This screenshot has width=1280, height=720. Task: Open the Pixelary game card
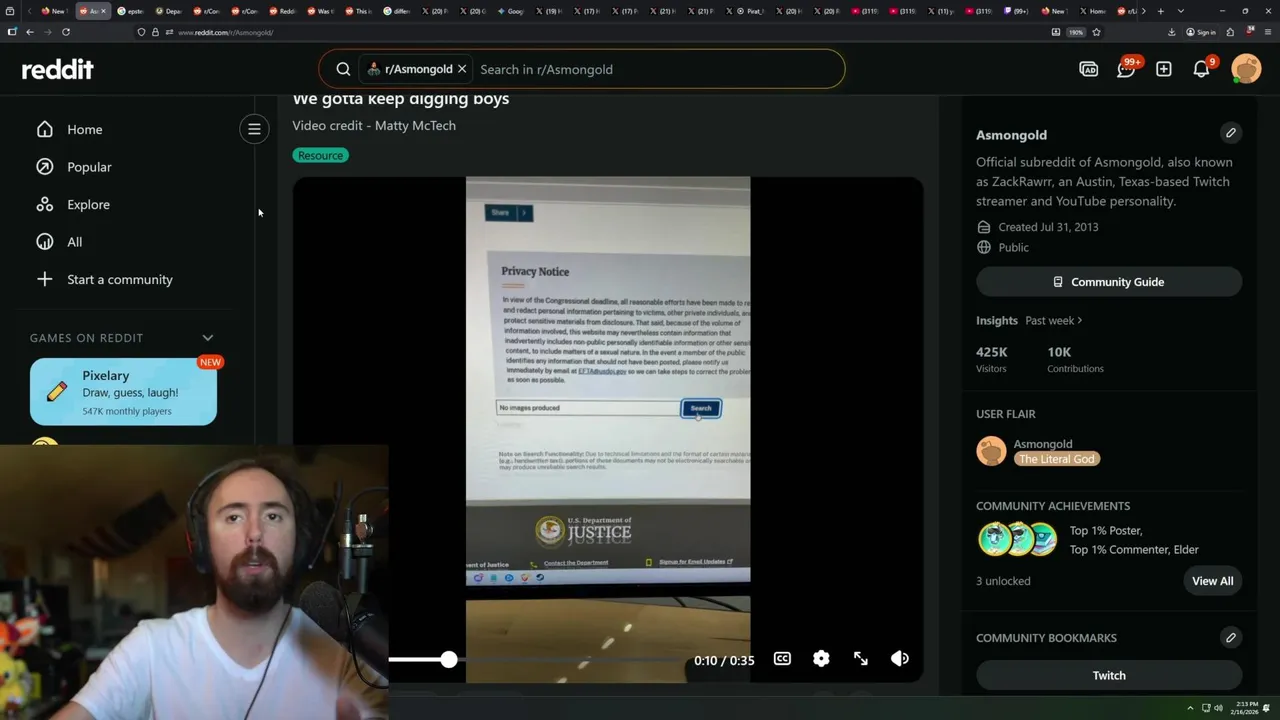pos(123,392)
